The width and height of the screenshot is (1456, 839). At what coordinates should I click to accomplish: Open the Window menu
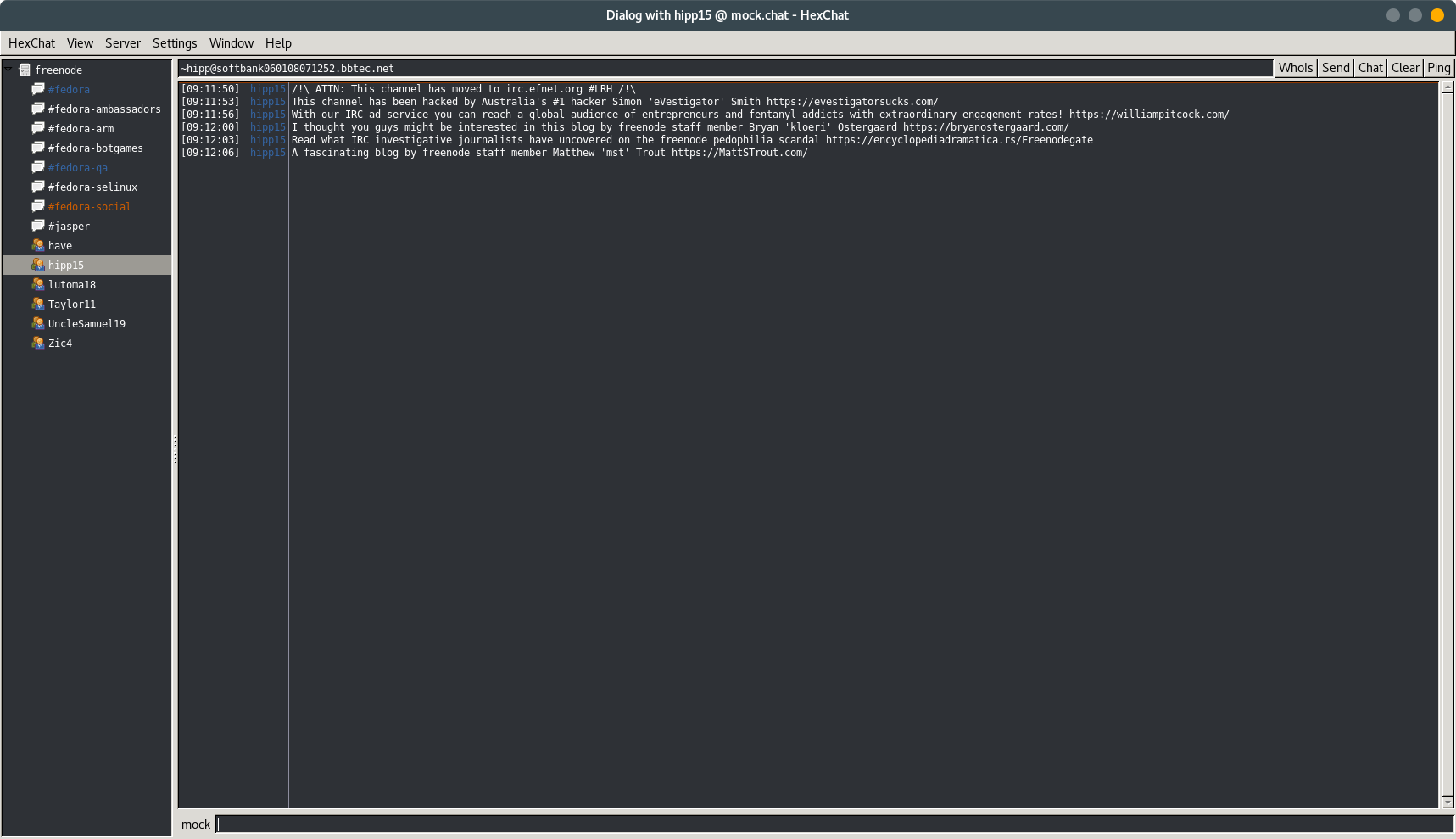point(232,43)
